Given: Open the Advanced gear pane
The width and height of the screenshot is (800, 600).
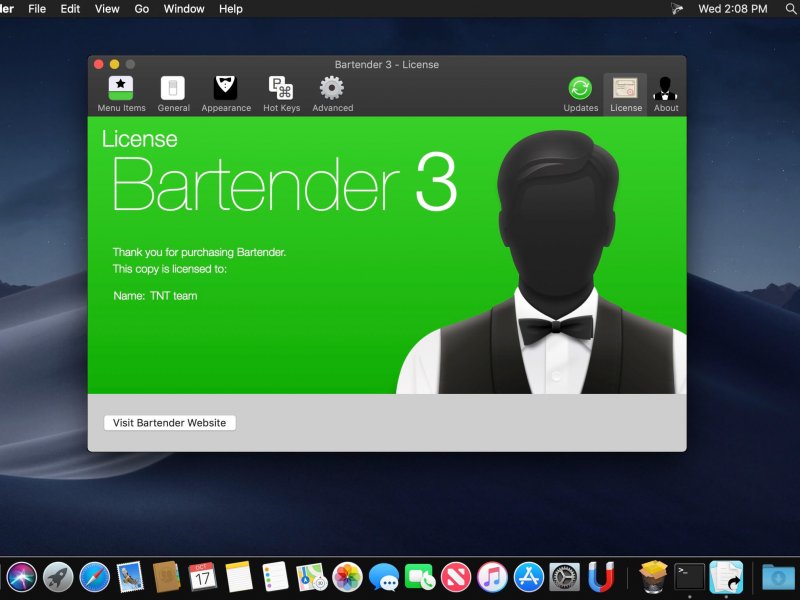Looking at the screenshot, I should click(333, 94).
